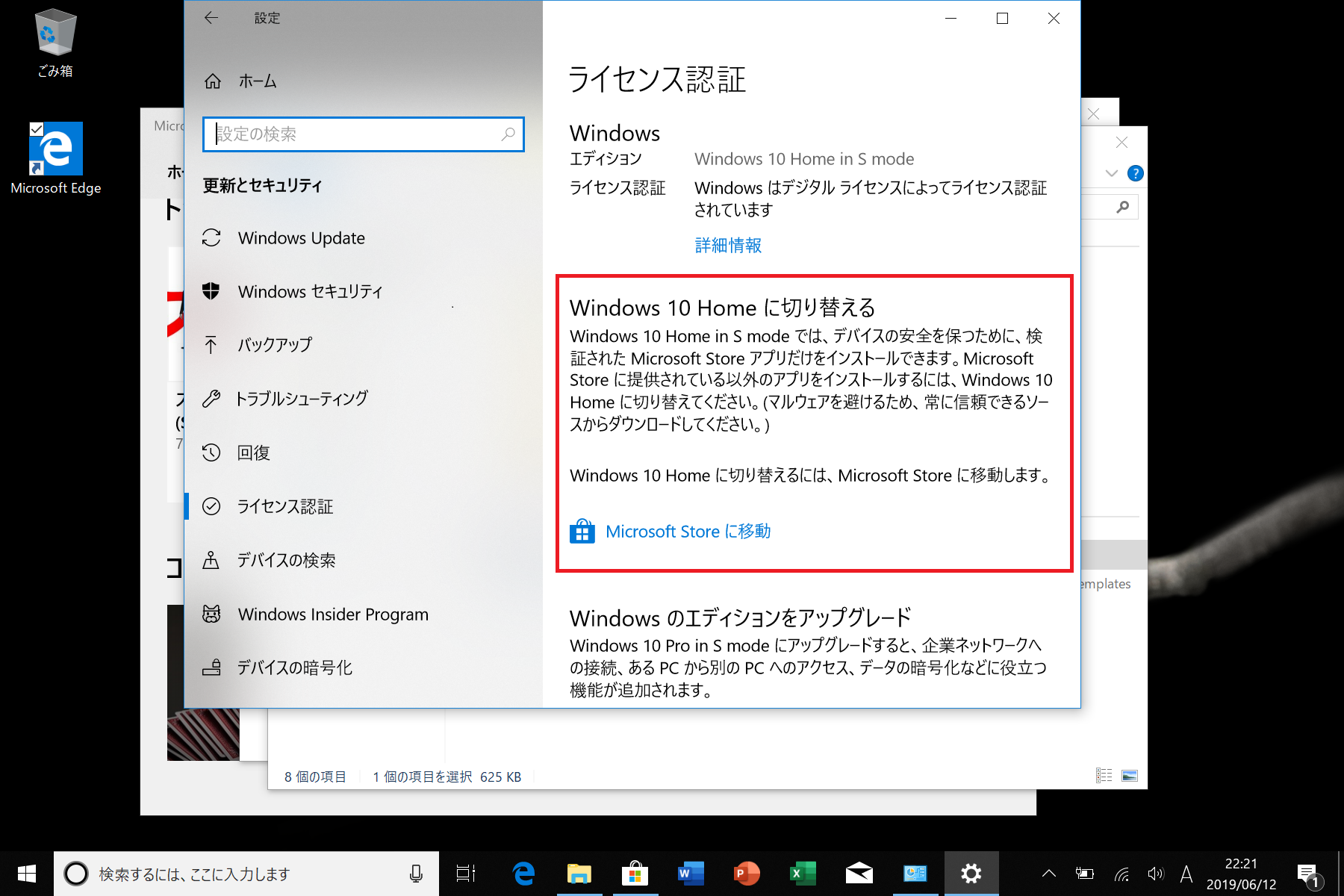Open Control Panel icon on taskbar
The width and height of the screenshot is (1344, 896).
point(915,874)
